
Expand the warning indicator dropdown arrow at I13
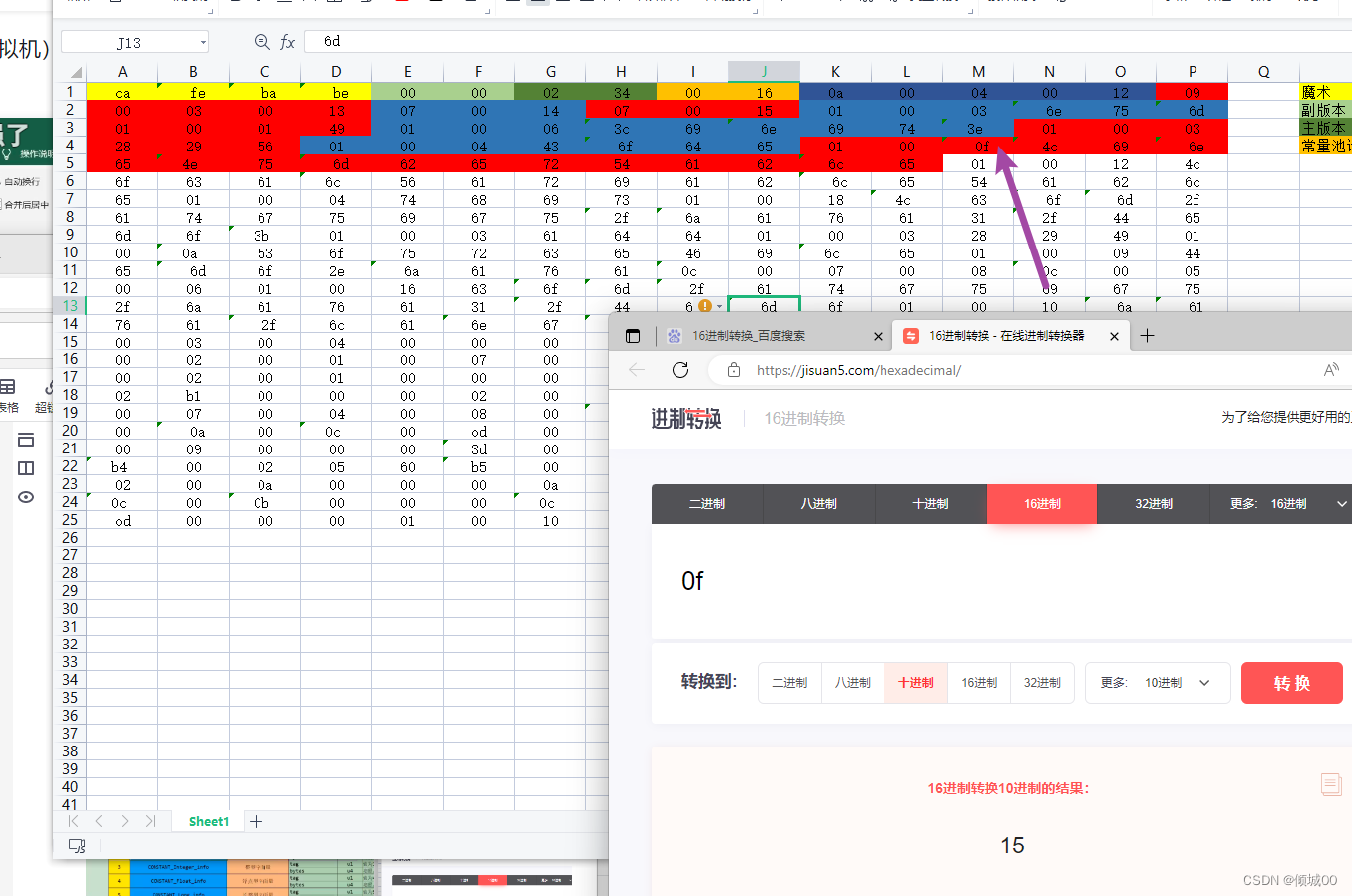tap(720, 307)
